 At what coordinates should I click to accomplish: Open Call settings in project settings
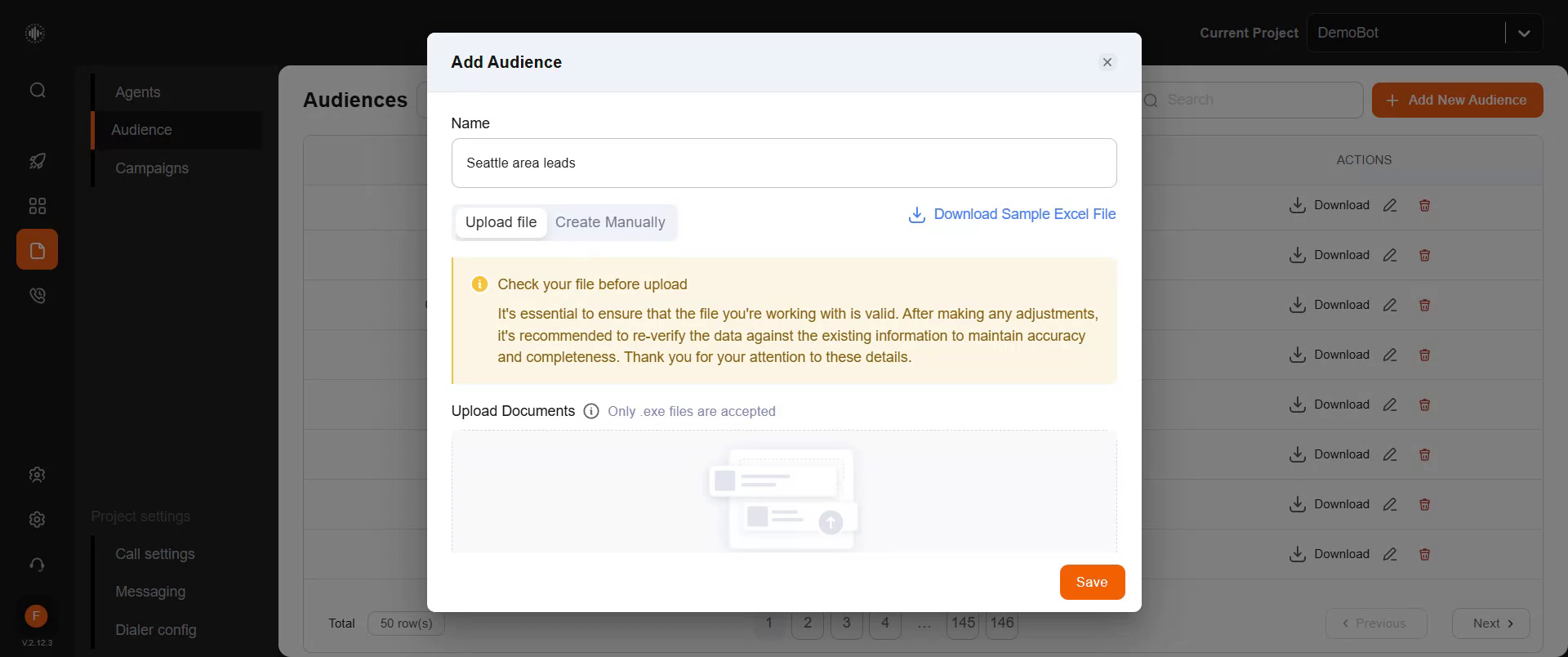click(x=155, y=554)
